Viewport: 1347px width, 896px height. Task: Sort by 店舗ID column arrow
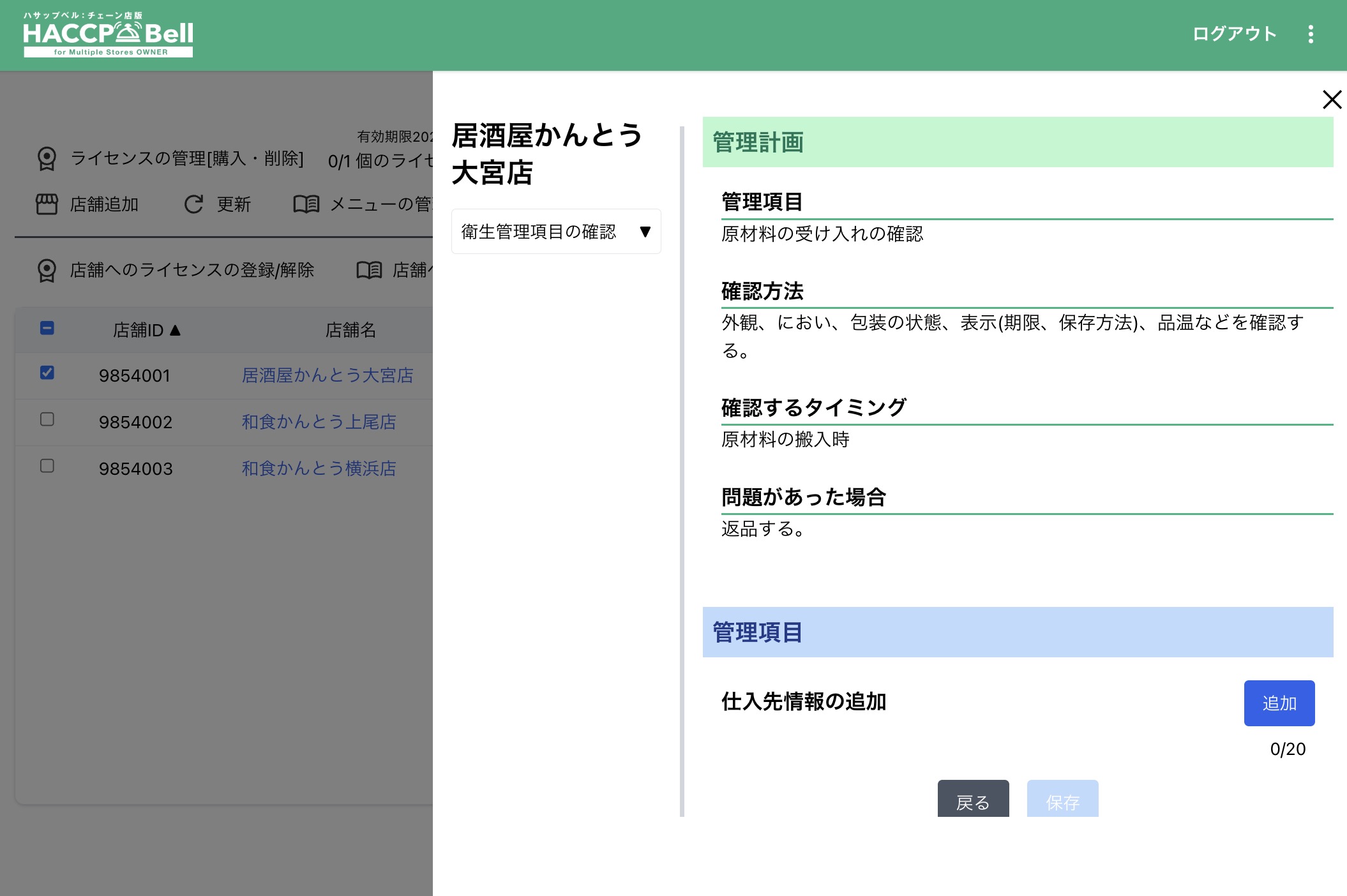[176, 330]
